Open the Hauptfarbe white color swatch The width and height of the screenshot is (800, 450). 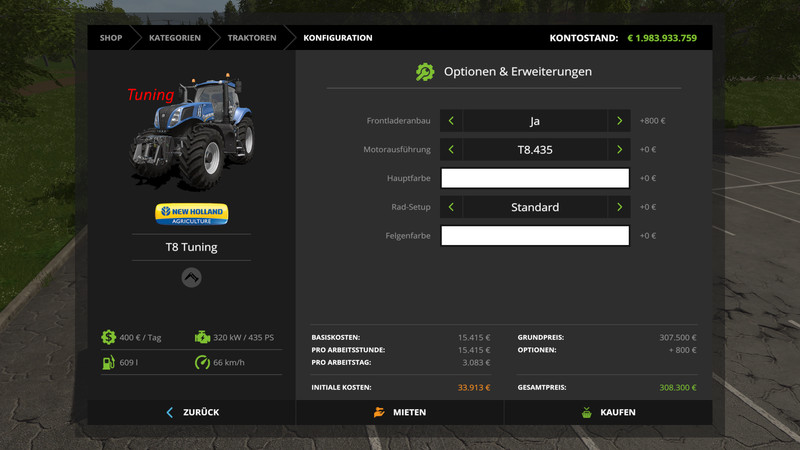click(535, 178)
